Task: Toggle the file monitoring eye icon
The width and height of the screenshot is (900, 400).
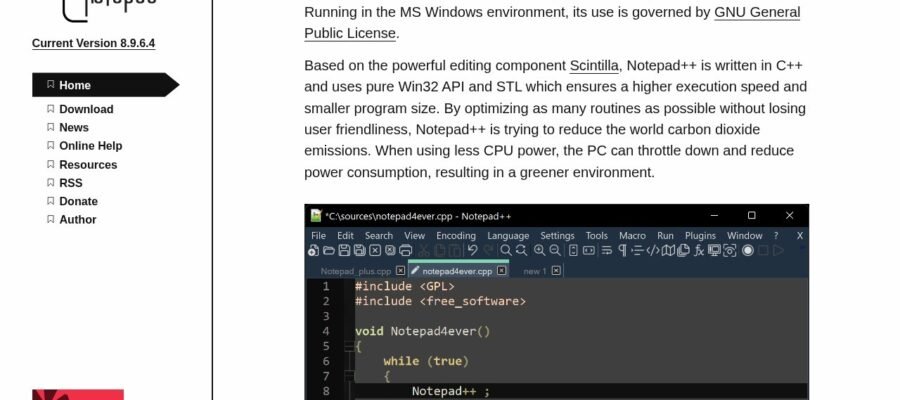Action: point(730,250)
